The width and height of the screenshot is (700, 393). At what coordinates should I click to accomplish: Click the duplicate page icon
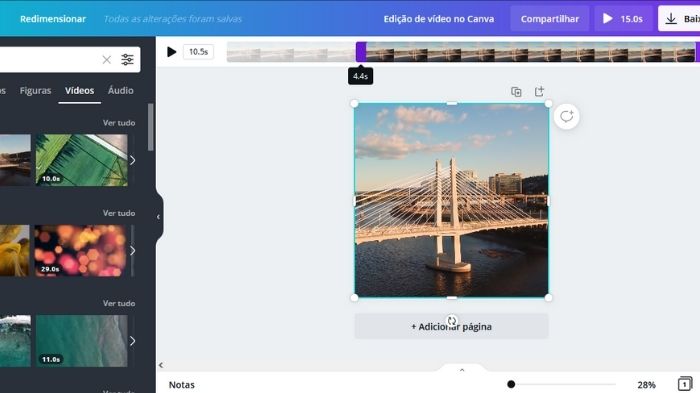tap(516, 92)
